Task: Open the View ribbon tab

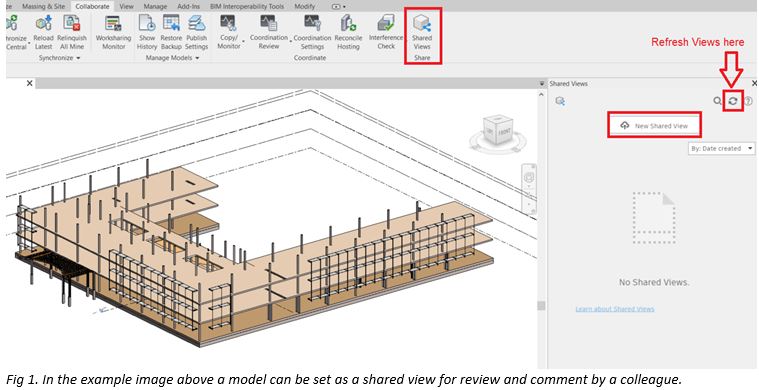Action: (126, 6)
